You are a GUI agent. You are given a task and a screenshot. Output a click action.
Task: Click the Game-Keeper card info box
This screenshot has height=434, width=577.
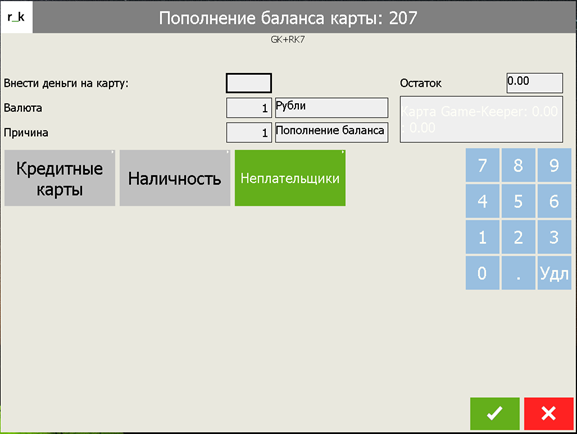(x=481, y=120)
